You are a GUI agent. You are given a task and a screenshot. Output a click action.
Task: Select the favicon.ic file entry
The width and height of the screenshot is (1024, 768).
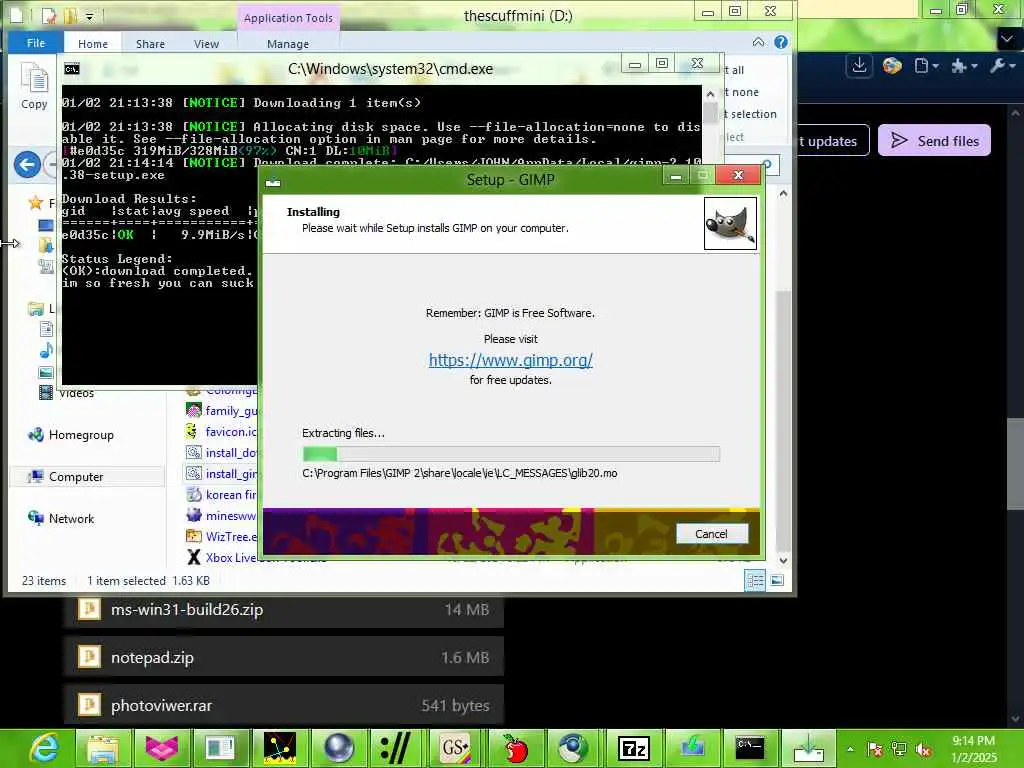coord(222,432)
